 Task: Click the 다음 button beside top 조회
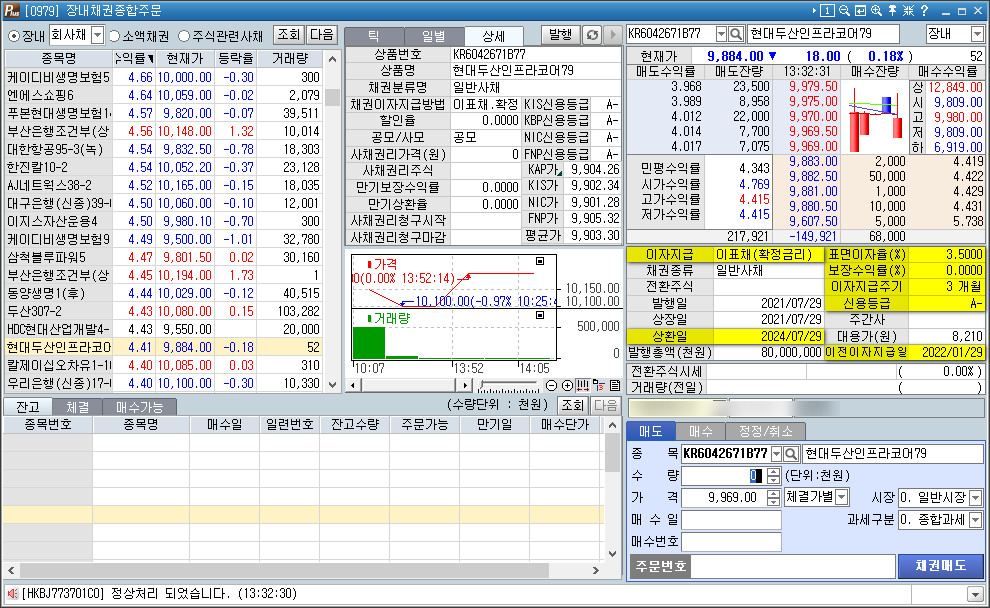(x=322, y=35)
